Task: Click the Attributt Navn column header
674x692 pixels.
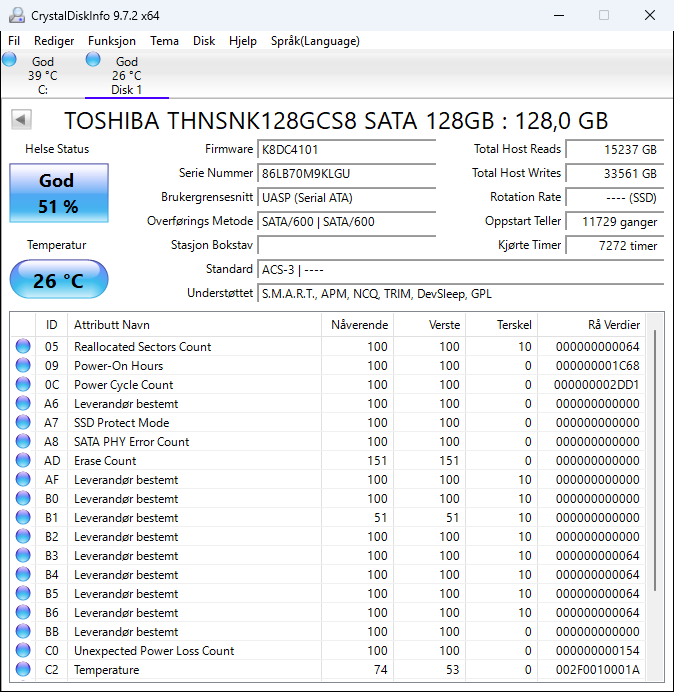Action: click(x=194, y=325)
